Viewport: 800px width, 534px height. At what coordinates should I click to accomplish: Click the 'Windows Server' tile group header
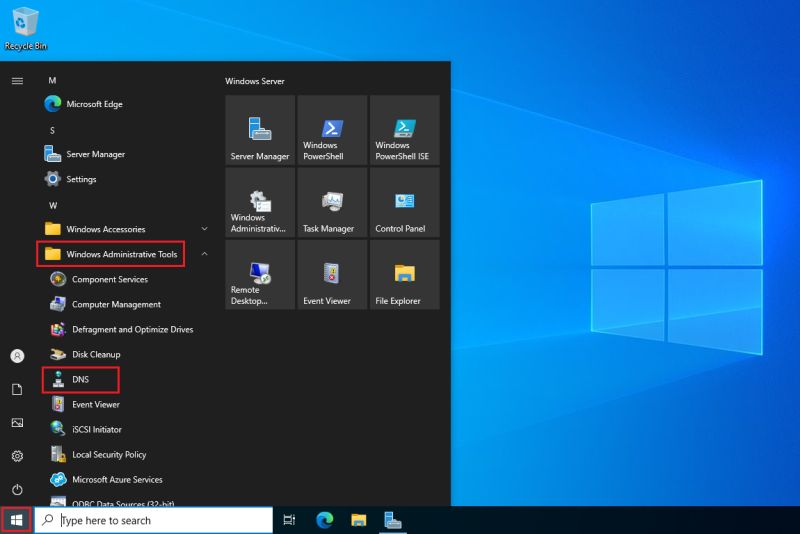click(255, 81)
